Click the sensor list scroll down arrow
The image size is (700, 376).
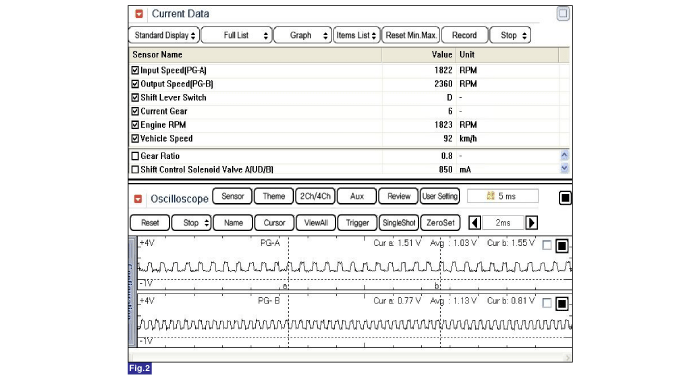564,168
